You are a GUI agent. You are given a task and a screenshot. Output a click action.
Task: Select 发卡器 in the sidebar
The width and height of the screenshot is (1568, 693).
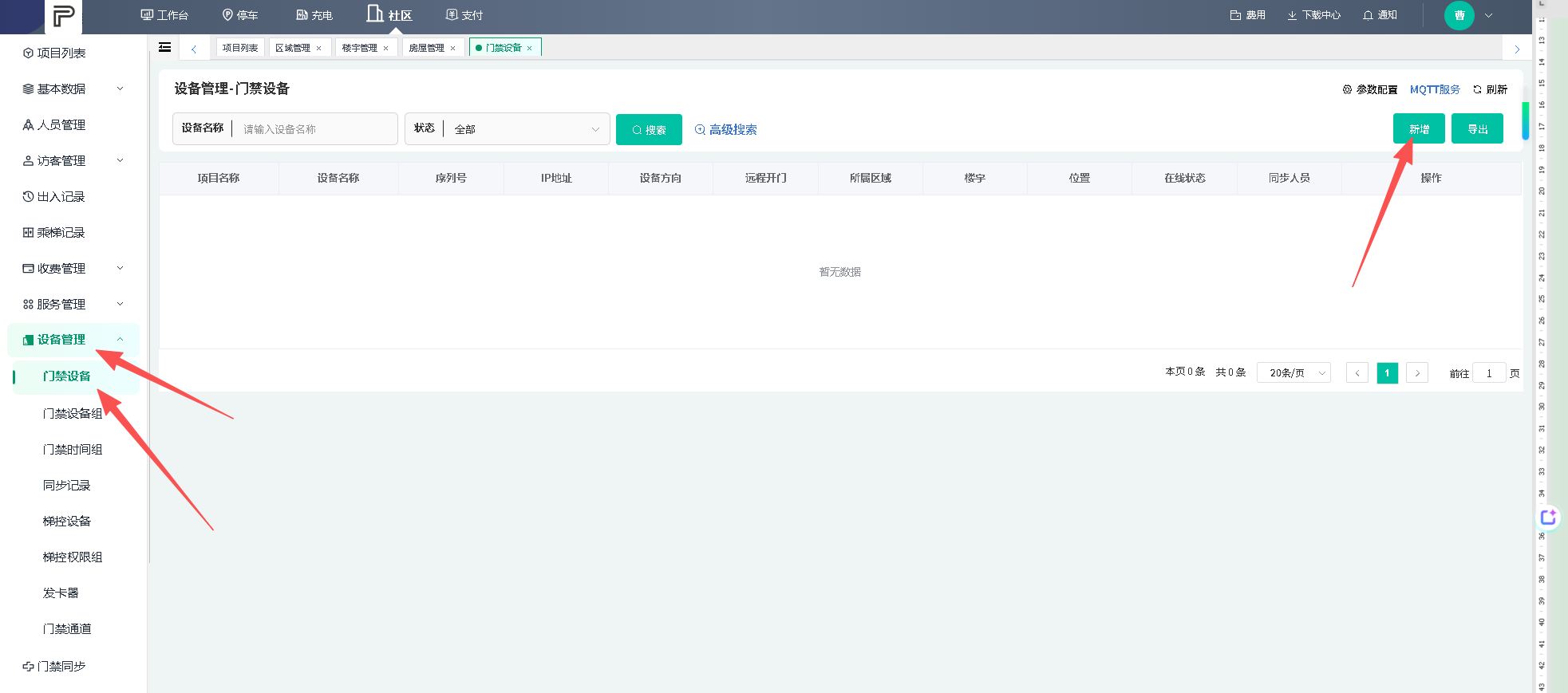[61, 593]
